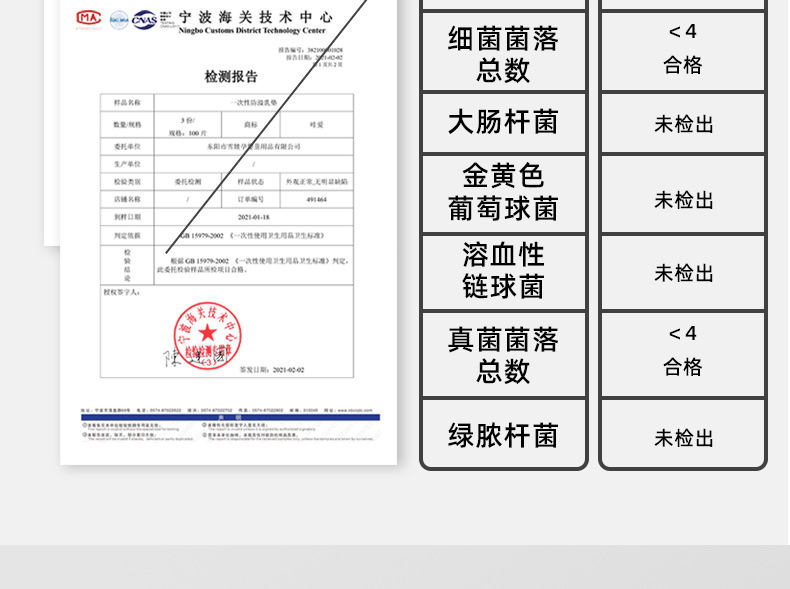This screenshot has width=790, height=589.
Task: Click the 商标 cell
Action: pos(251,124)
